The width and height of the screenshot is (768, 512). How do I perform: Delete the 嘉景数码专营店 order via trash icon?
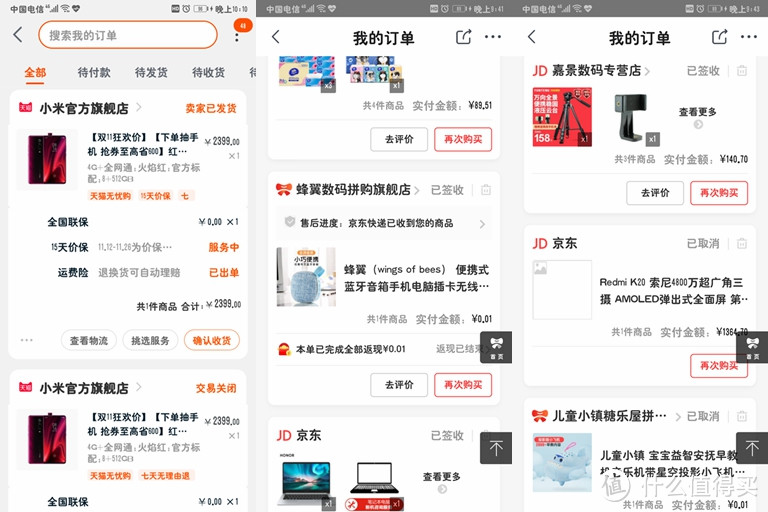742,71
